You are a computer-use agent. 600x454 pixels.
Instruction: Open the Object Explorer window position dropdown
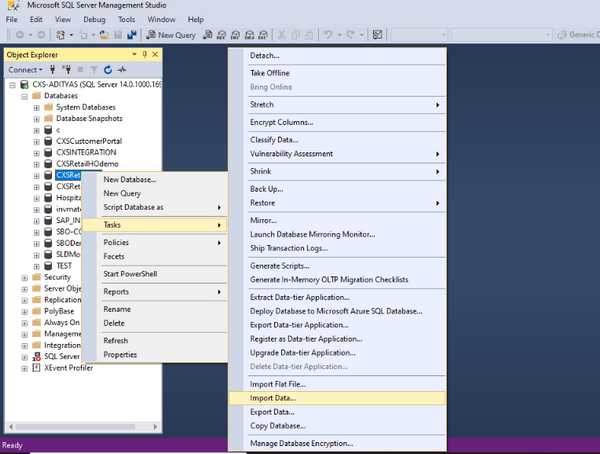134,54
